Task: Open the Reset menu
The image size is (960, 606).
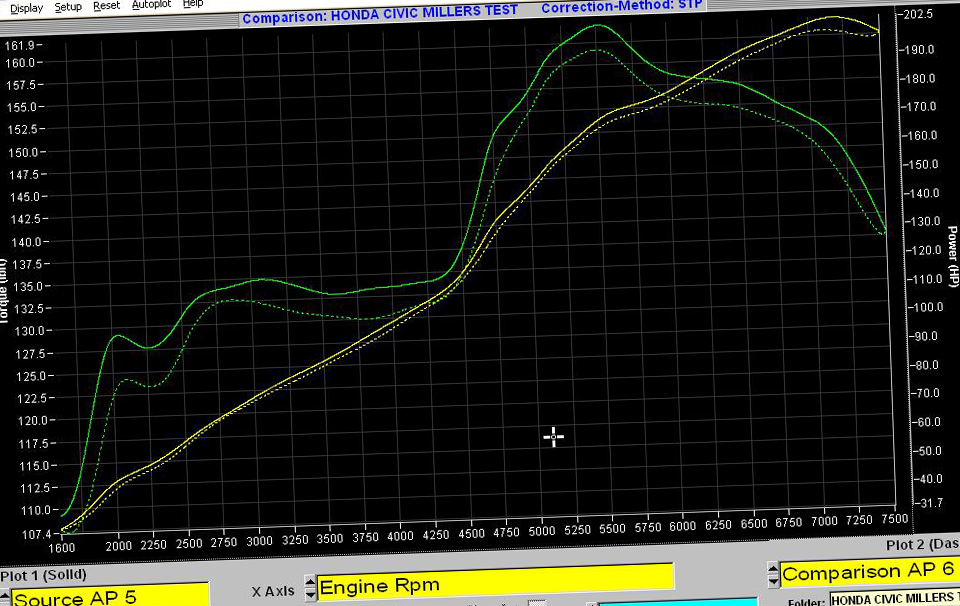Action: click(x=107, y=6)
